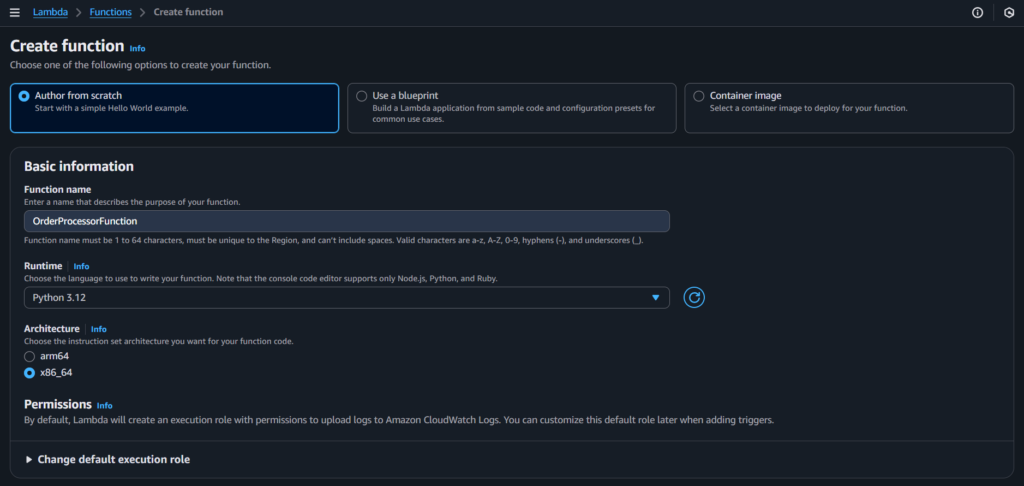The image size is (1024, 486).
Task: Open the info panel icon at top right
Action: 977,12
